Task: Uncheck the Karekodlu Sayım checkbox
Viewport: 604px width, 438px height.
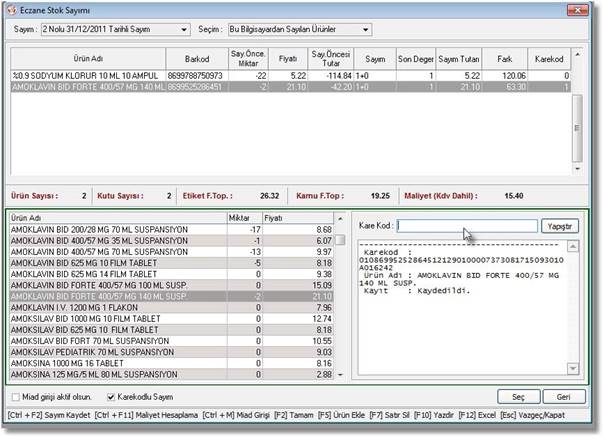Action: pyautogui.click(x=111, y=396)
